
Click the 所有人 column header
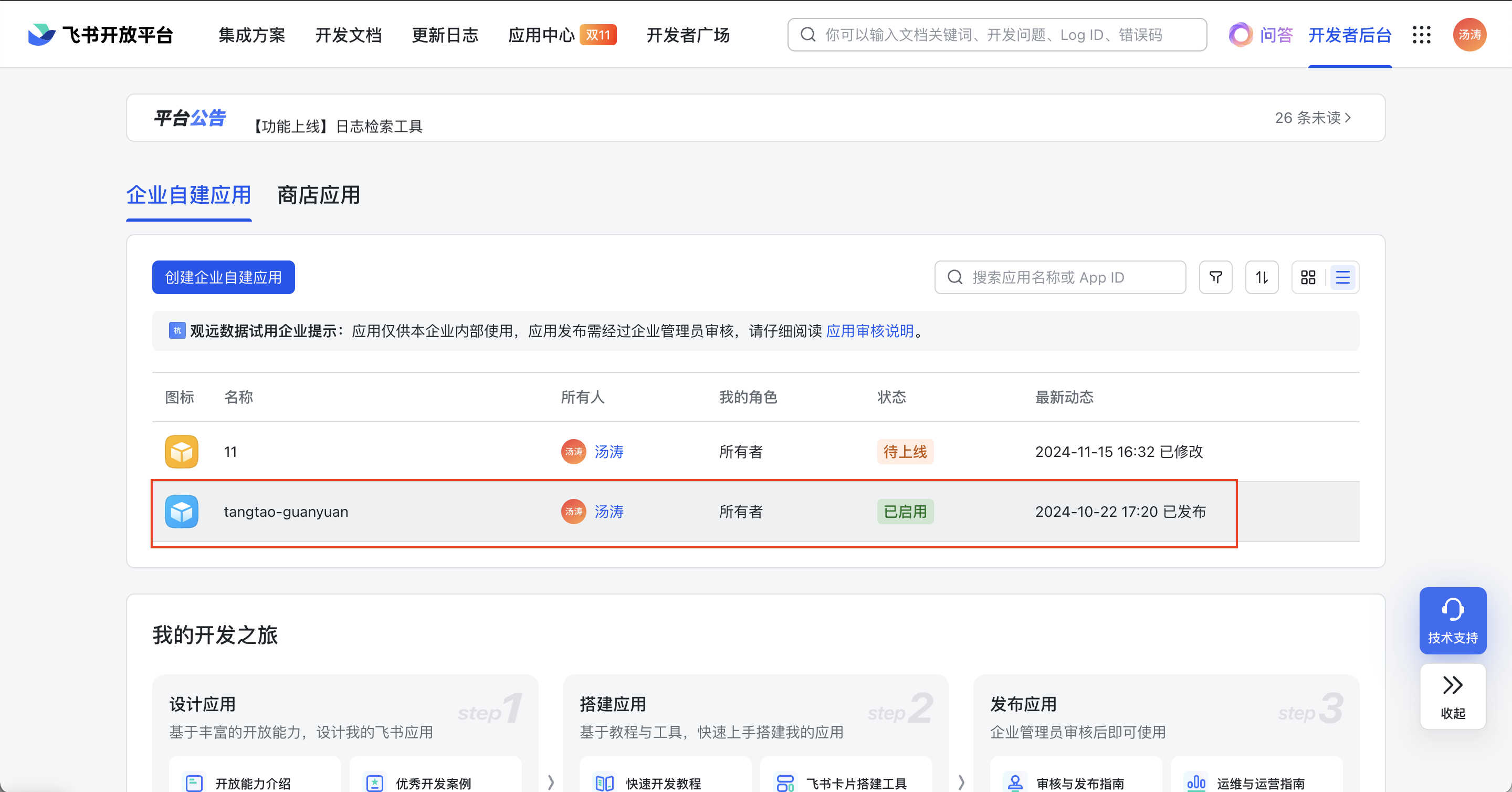[582, 397]
